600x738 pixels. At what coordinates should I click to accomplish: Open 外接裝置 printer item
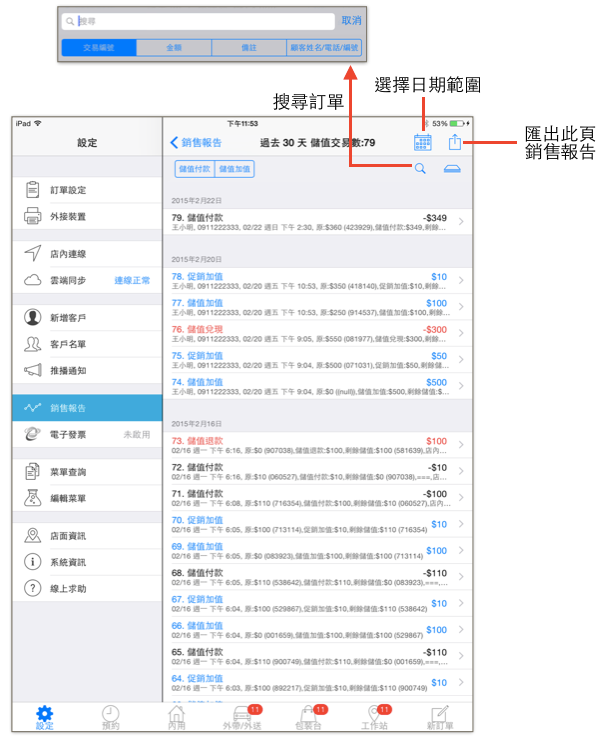tap(87, 216)
